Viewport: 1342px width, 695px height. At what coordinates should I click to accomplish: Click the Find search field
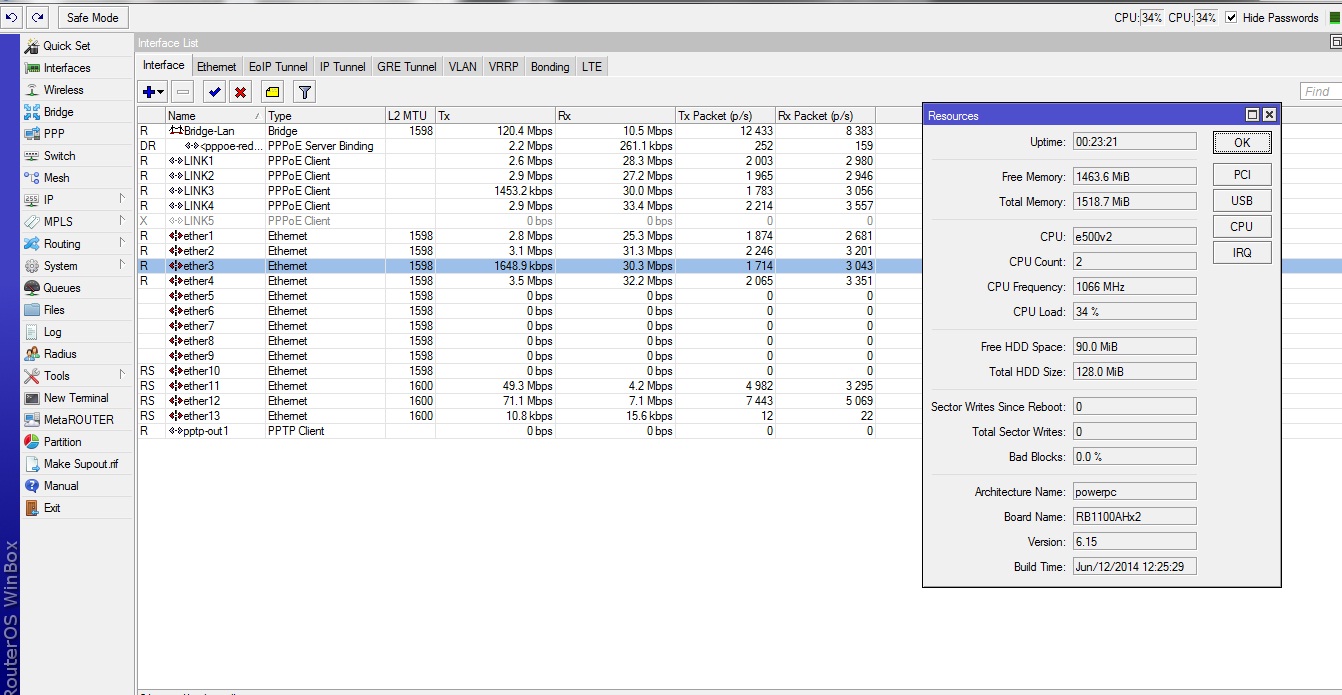point(1319,91)
